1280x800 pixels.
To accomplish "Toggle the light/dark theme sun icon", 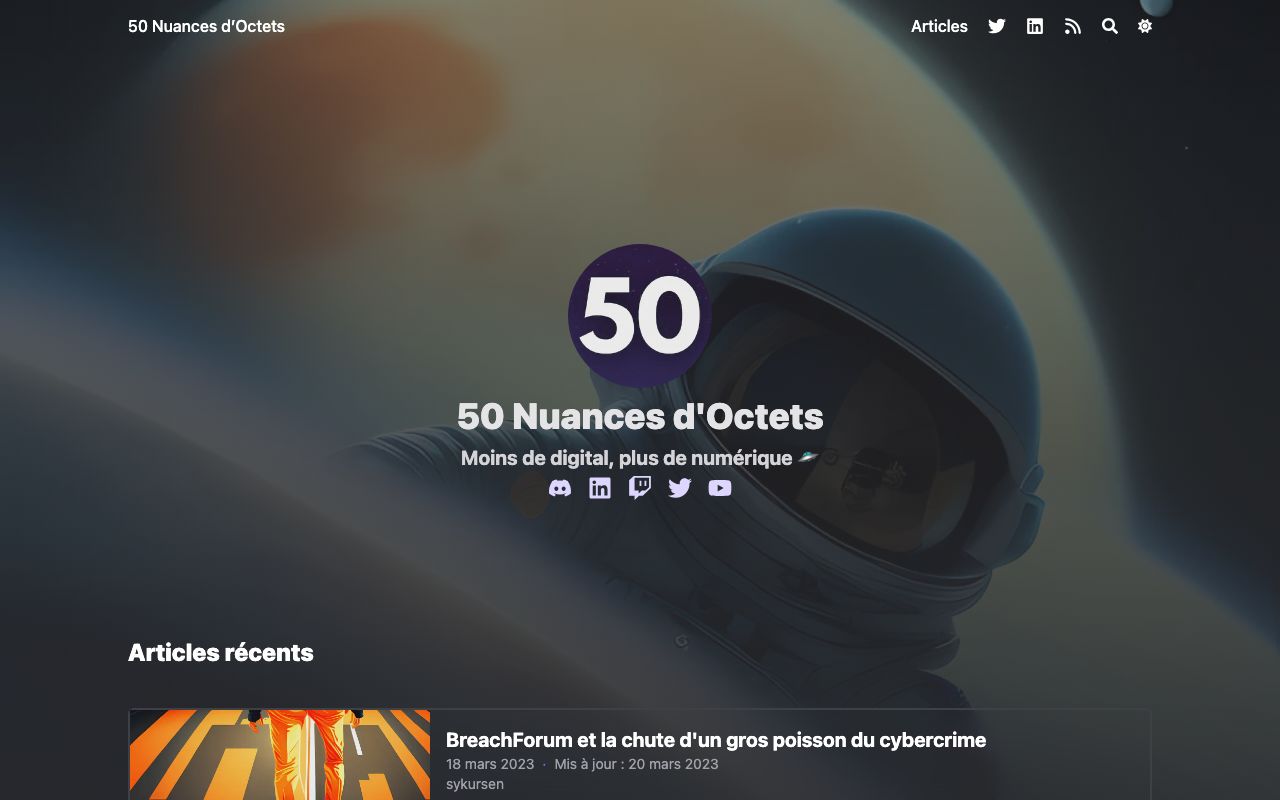I will (1145, 27).
